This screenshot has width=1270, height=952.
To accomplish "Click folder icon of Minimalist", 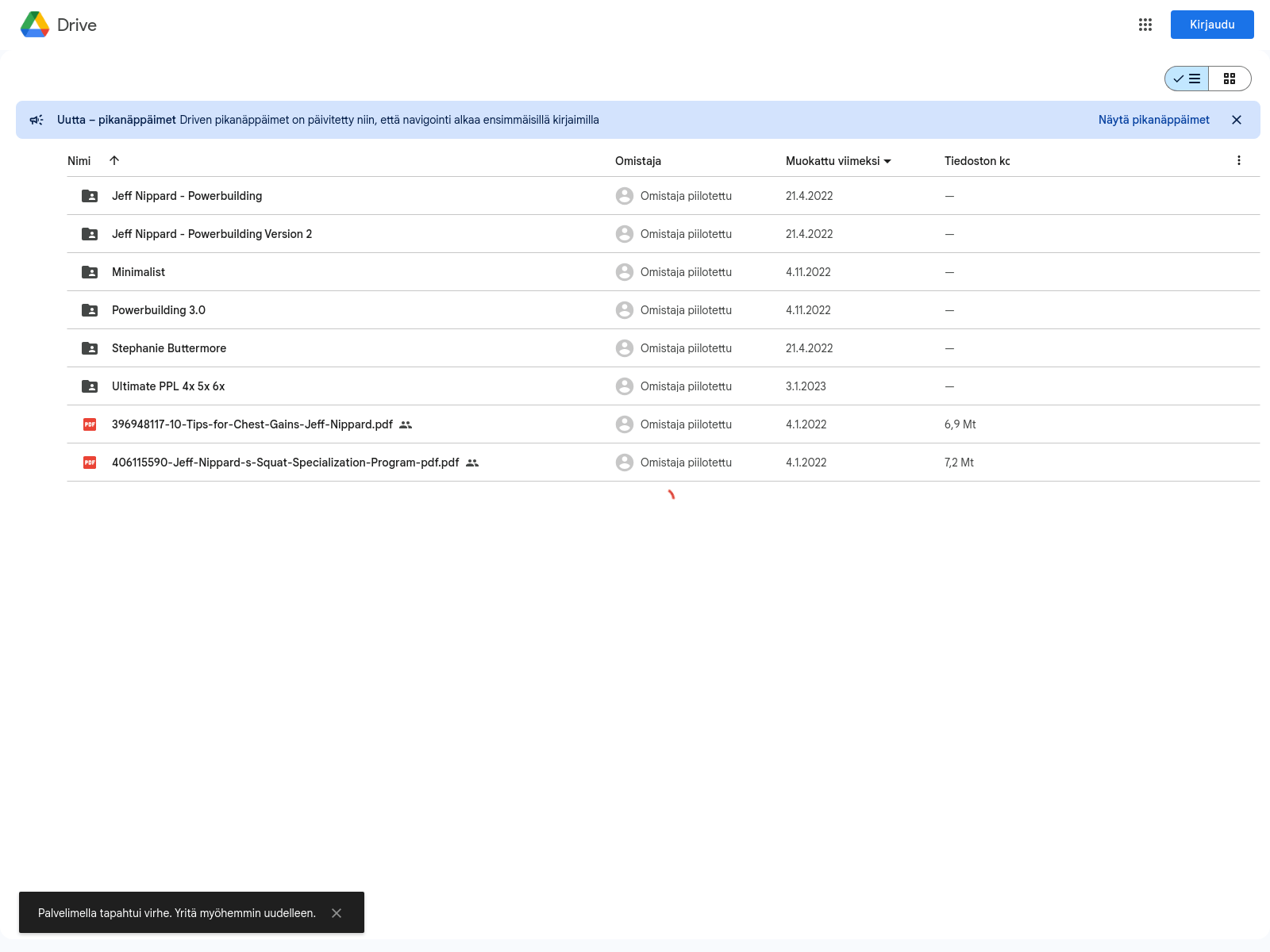I will [x=90, y=272].
